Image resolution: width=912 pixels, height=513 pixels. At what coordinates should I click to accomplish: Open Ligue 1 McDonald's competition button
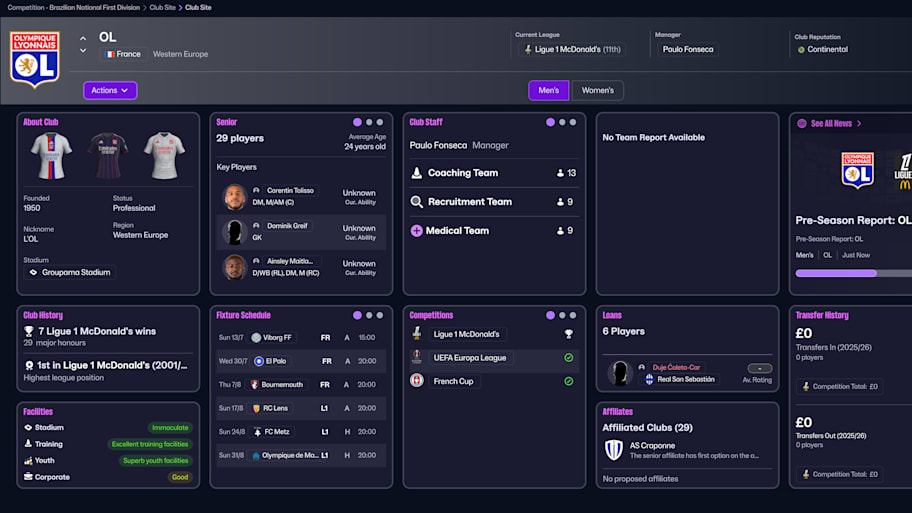(x=466, y=334)
